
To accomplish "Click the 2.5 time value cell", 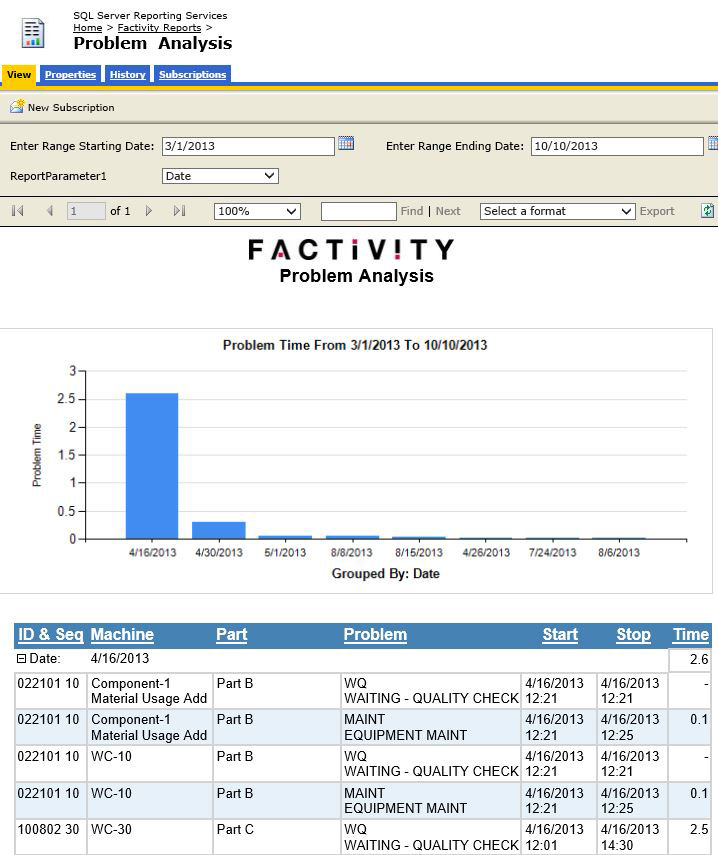I will tap(690, 838).
